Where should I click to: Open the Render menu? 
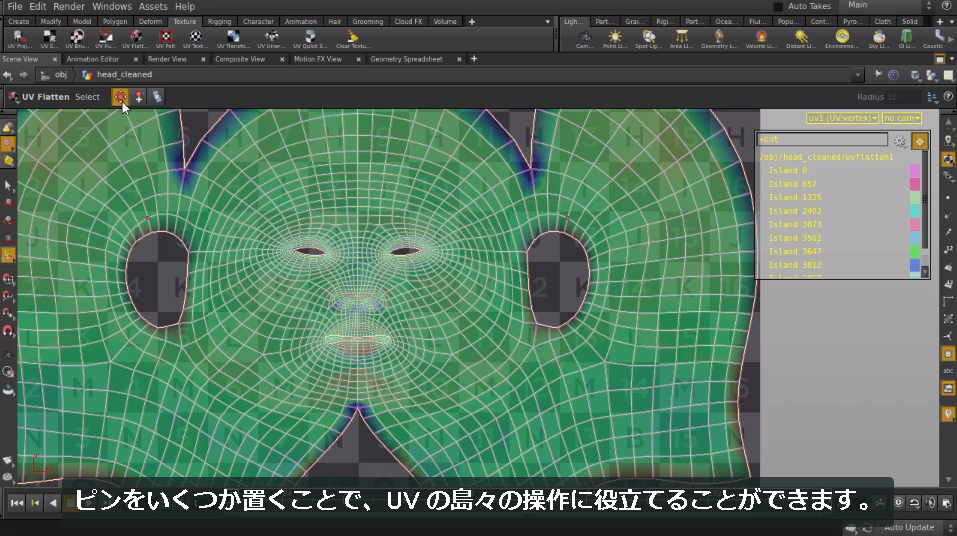click(x=68, y=6)
